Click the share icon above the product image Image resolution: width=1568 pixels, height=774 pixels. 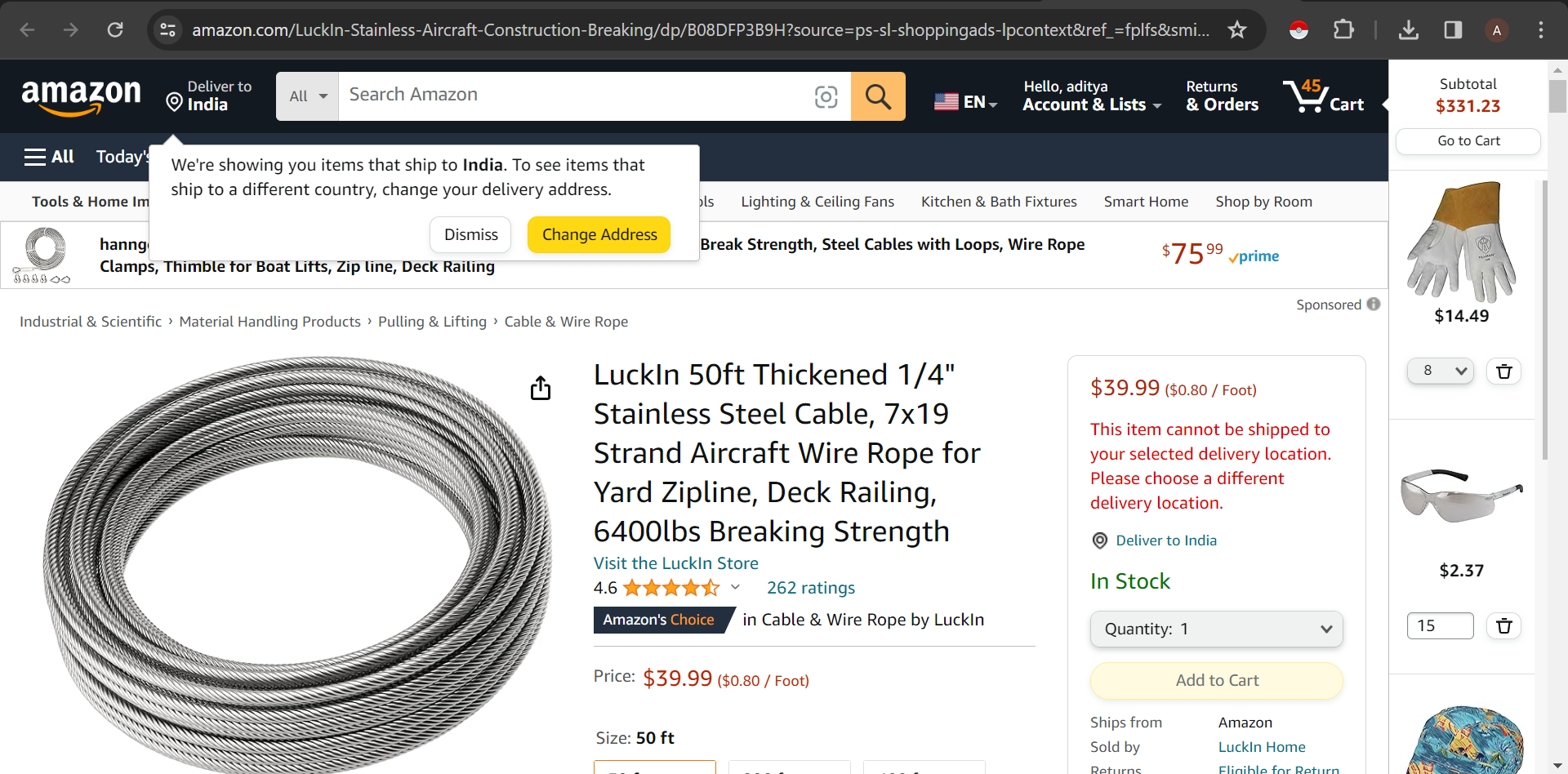coord(540,388)
